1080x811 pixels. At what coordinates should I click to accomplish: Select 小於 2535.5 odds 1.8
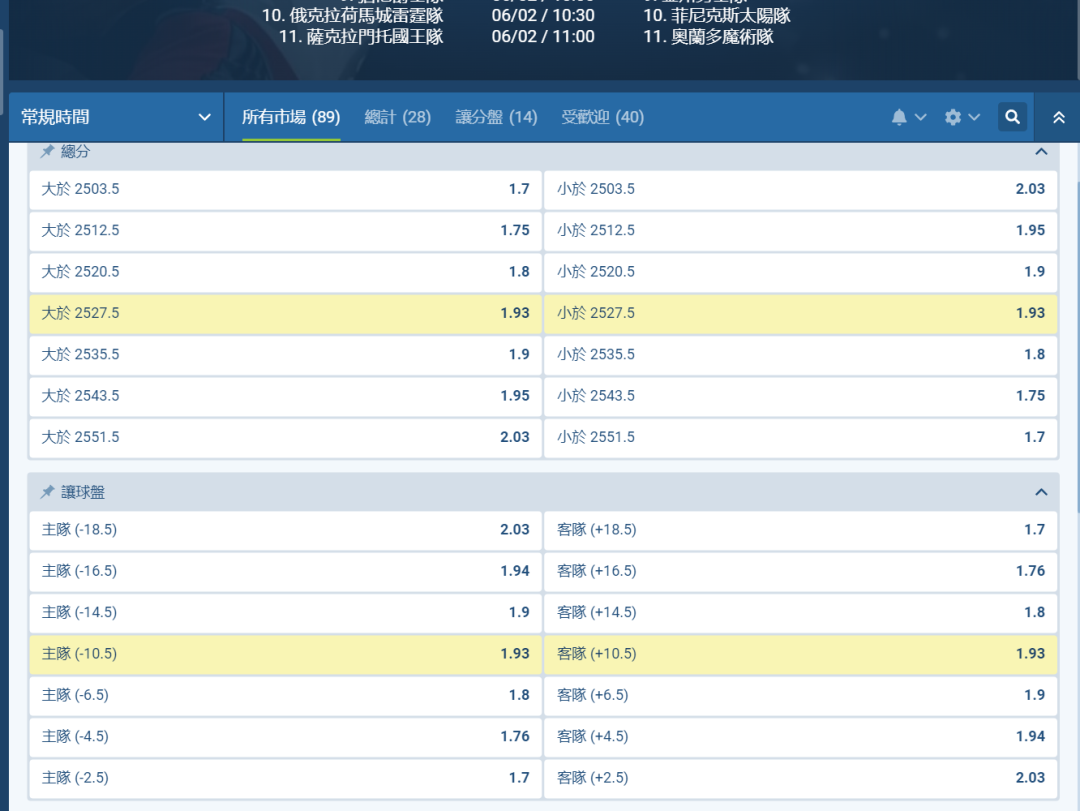click(800, 354)
